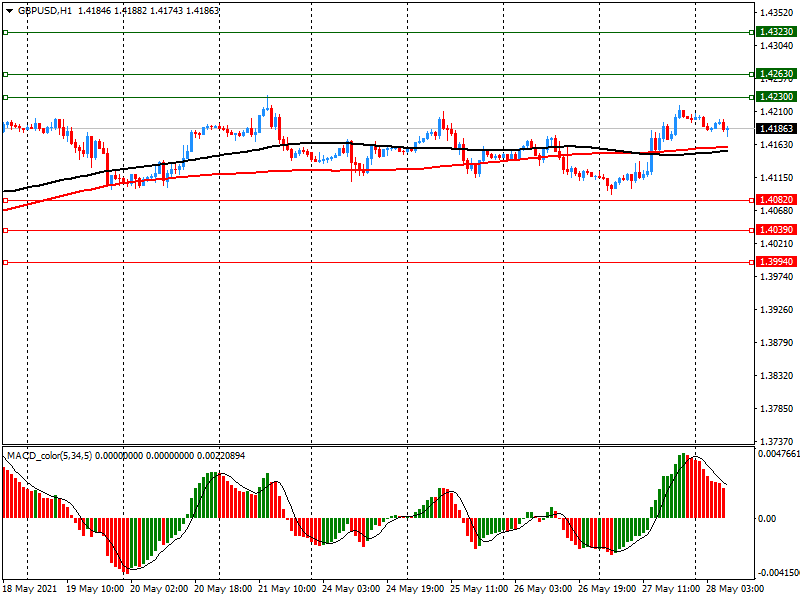Click the dark 1.42300 level price tag
This screenshot has height=600, width=800.
776,97
